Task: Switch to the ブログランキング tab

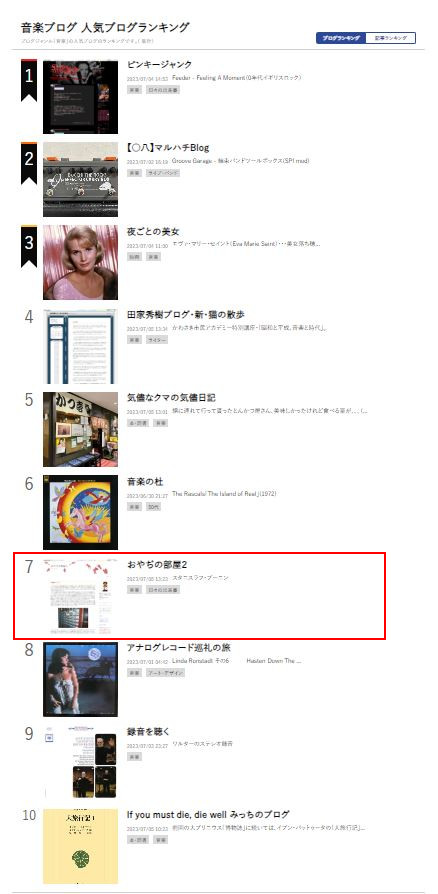Action: tap(341, 38)
